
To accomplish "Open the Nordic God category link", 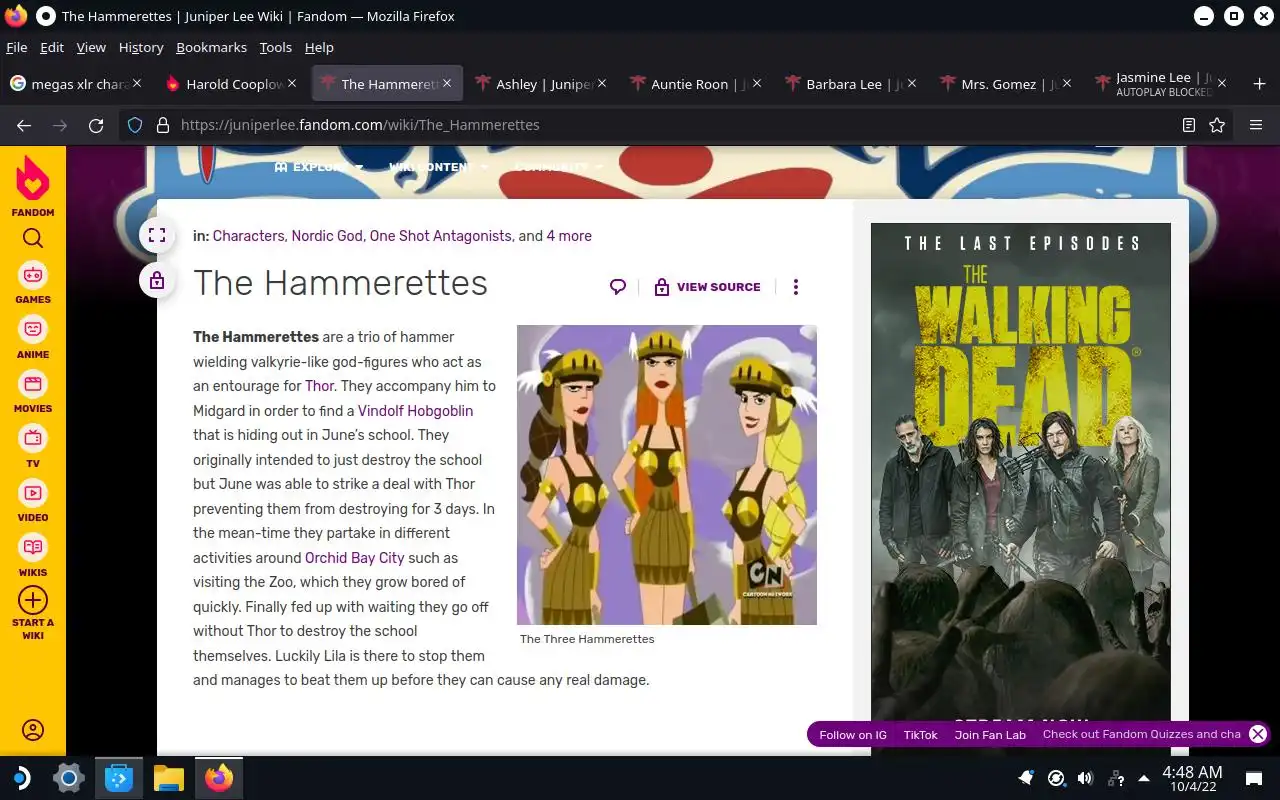I will 327,236.
